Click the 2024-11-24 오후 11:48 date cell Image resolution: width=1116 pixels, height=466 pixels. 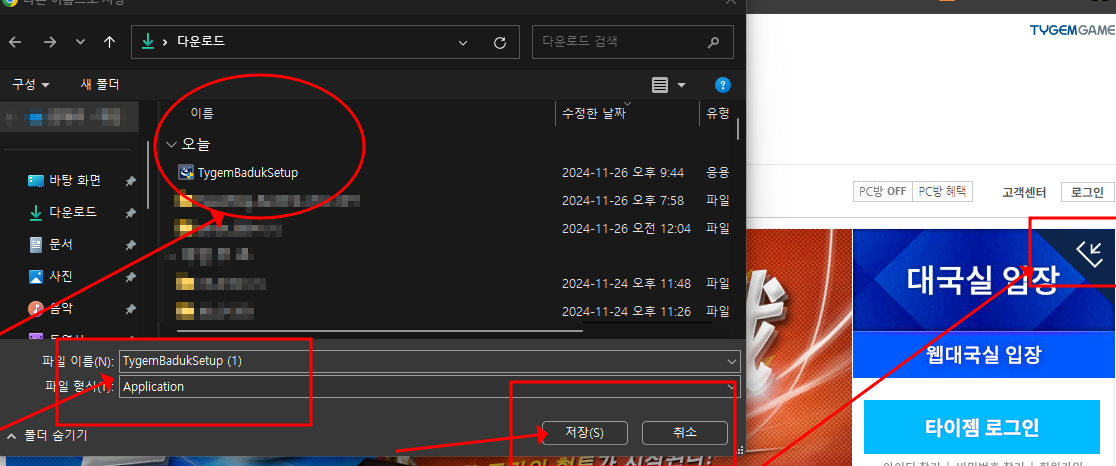(626, 283)
